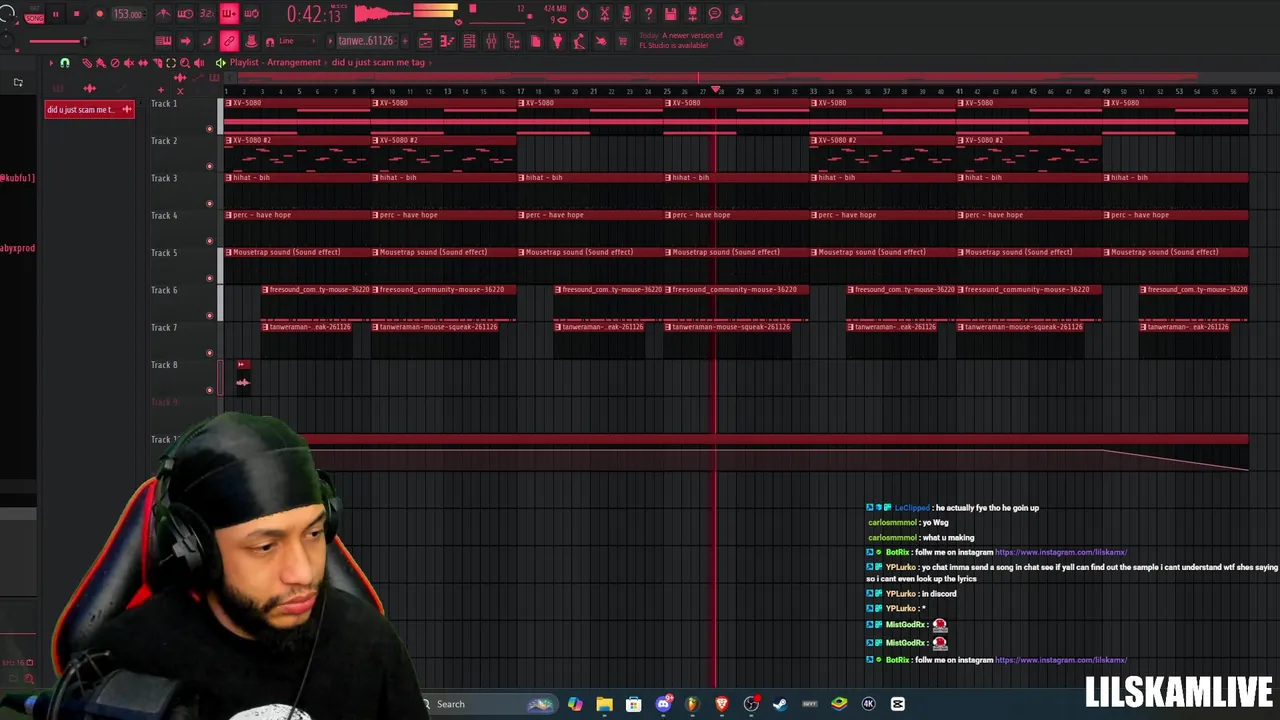
Task: Click the Track 6 label
Action: click(x=164, y=290)
